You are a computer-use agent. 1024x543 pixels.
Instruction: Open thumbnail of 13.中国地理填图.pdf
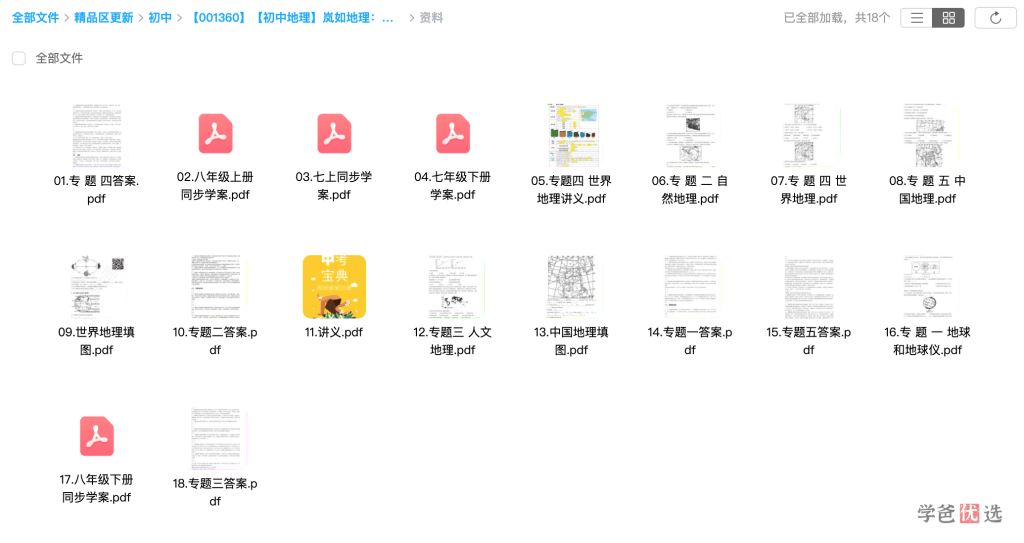tap(572, 287)
